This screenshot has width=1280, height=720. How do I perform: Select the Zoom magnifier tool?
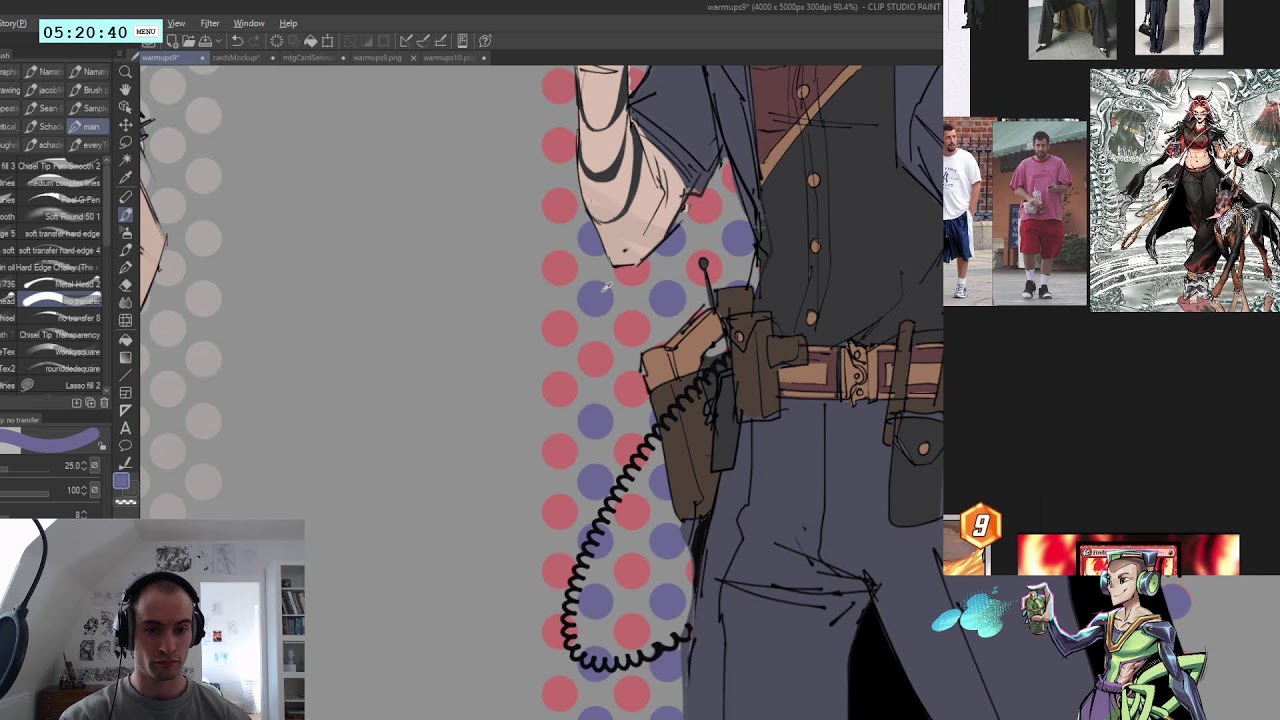pyautogui.click(x=125, y=72)
